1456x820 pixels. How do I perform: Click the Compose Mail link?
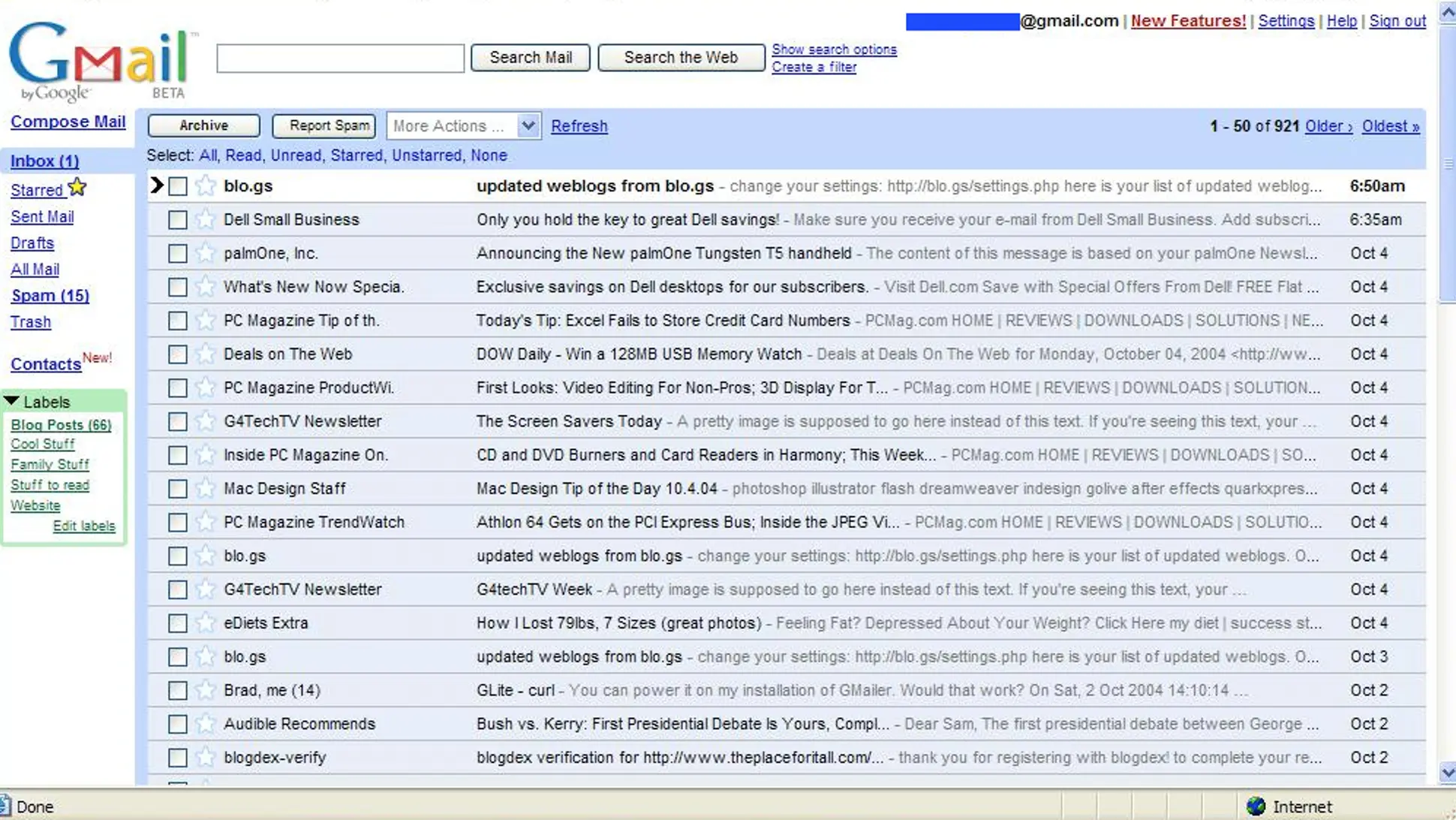68,122
